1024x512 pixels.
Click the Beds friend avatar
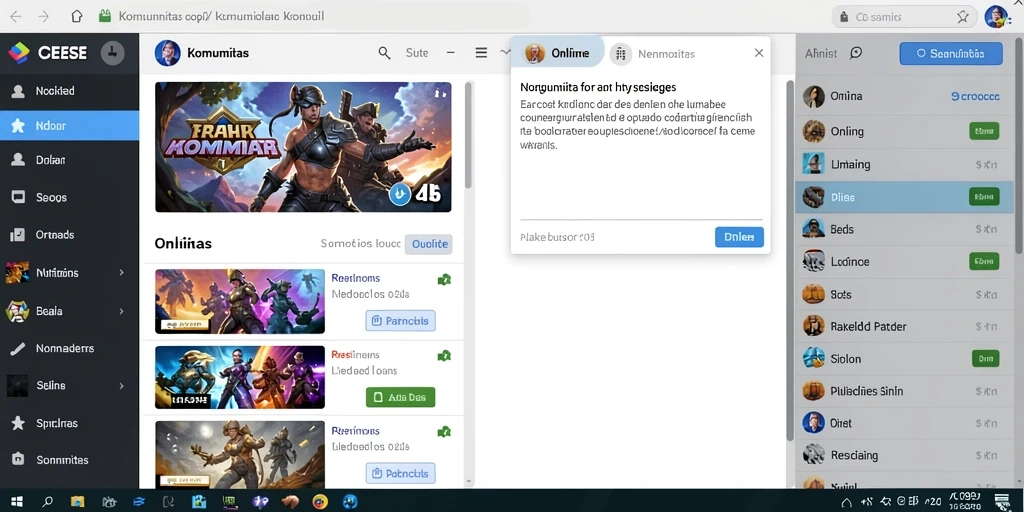813,229
